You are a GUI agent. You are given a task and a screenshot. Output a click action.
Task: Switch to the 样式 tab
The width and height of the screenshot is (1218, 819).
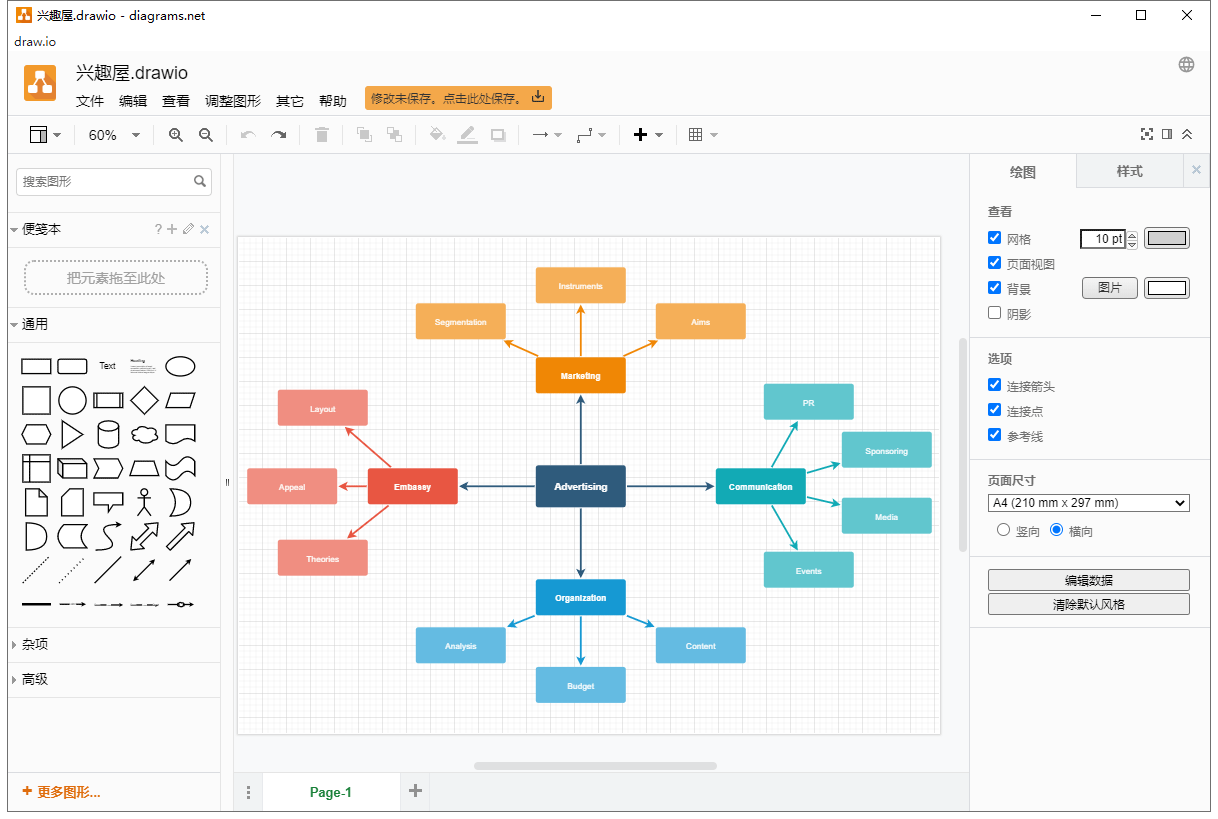[1129, 171]
